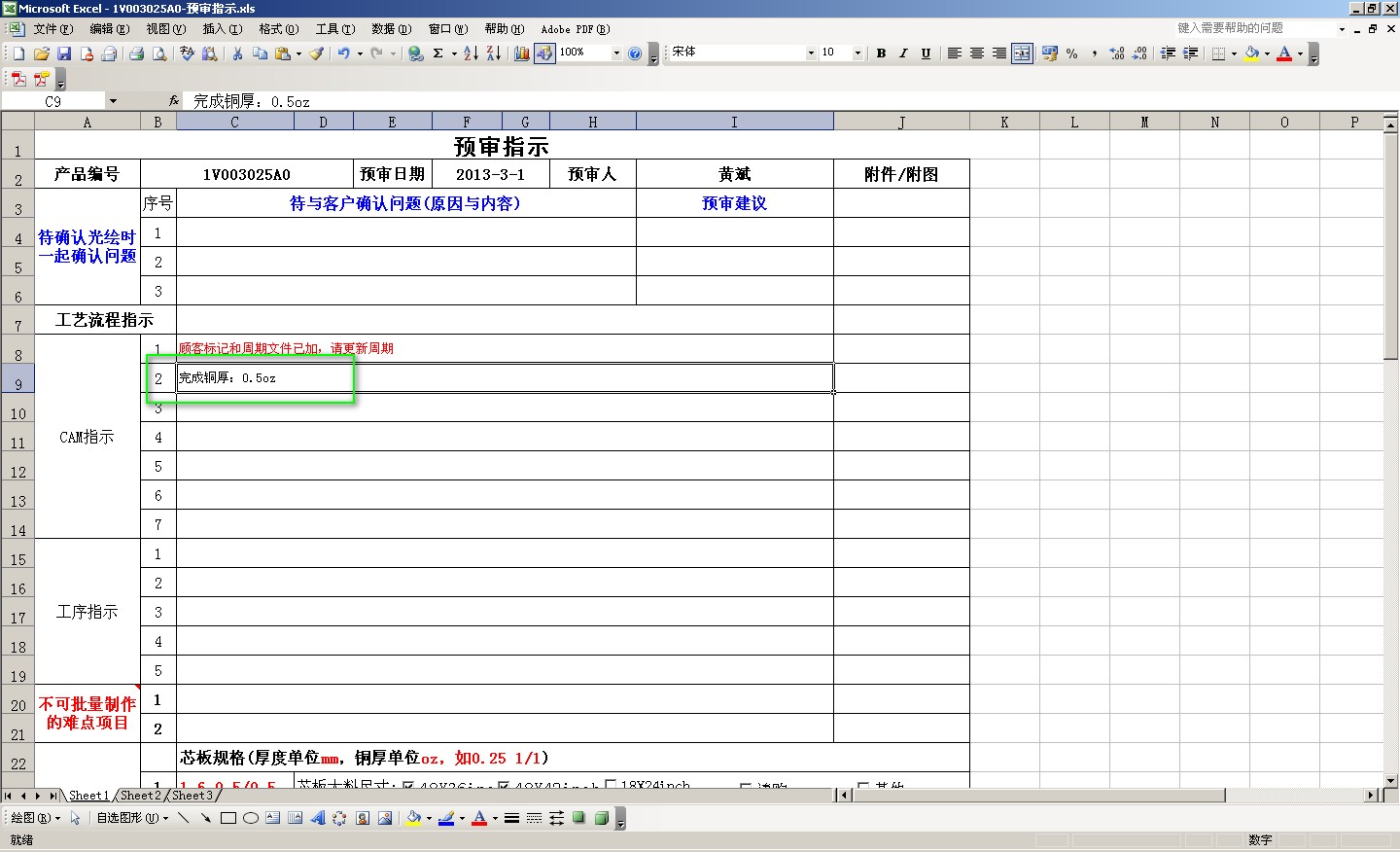1400x852 pixels.
Task: Click the red Font Color A in formatting toolbar
Action: (x=1285, y=53)
